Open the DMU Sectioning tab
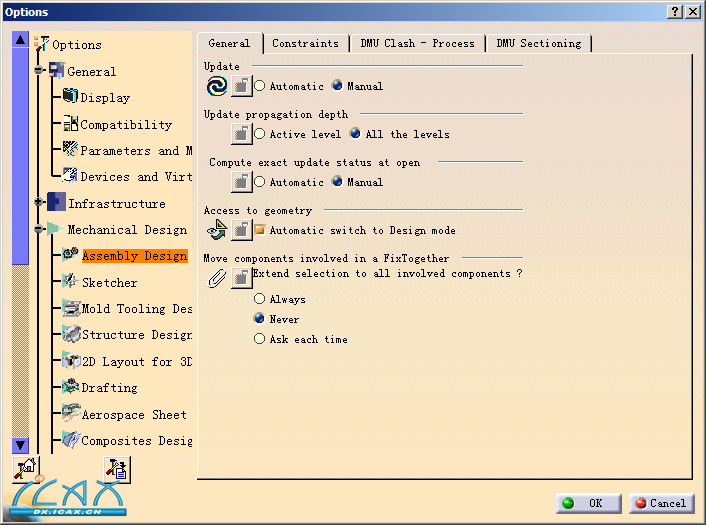Viewport: 706px width, 525px height. [539, 43]
